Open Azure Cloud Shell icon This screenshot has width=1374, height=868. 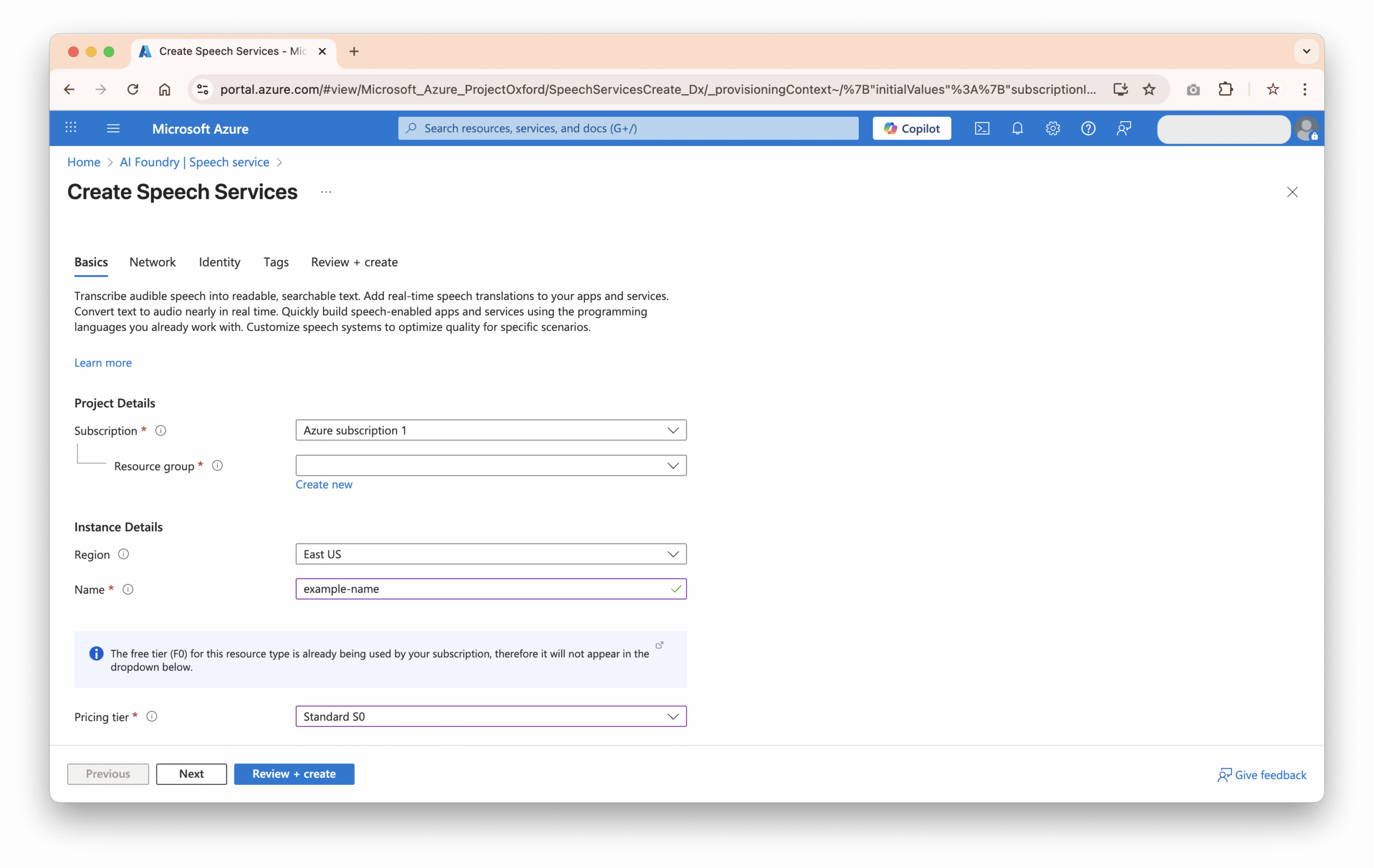coord(982,128)
